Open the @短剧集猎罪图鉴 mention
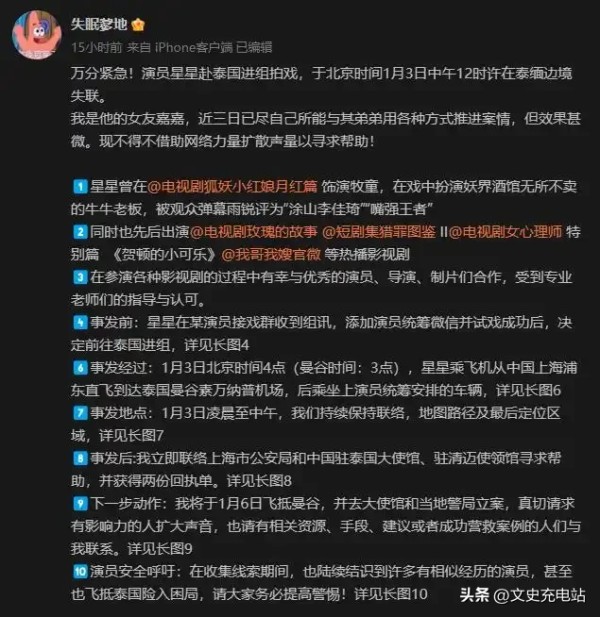 click(x=379, y=232)
